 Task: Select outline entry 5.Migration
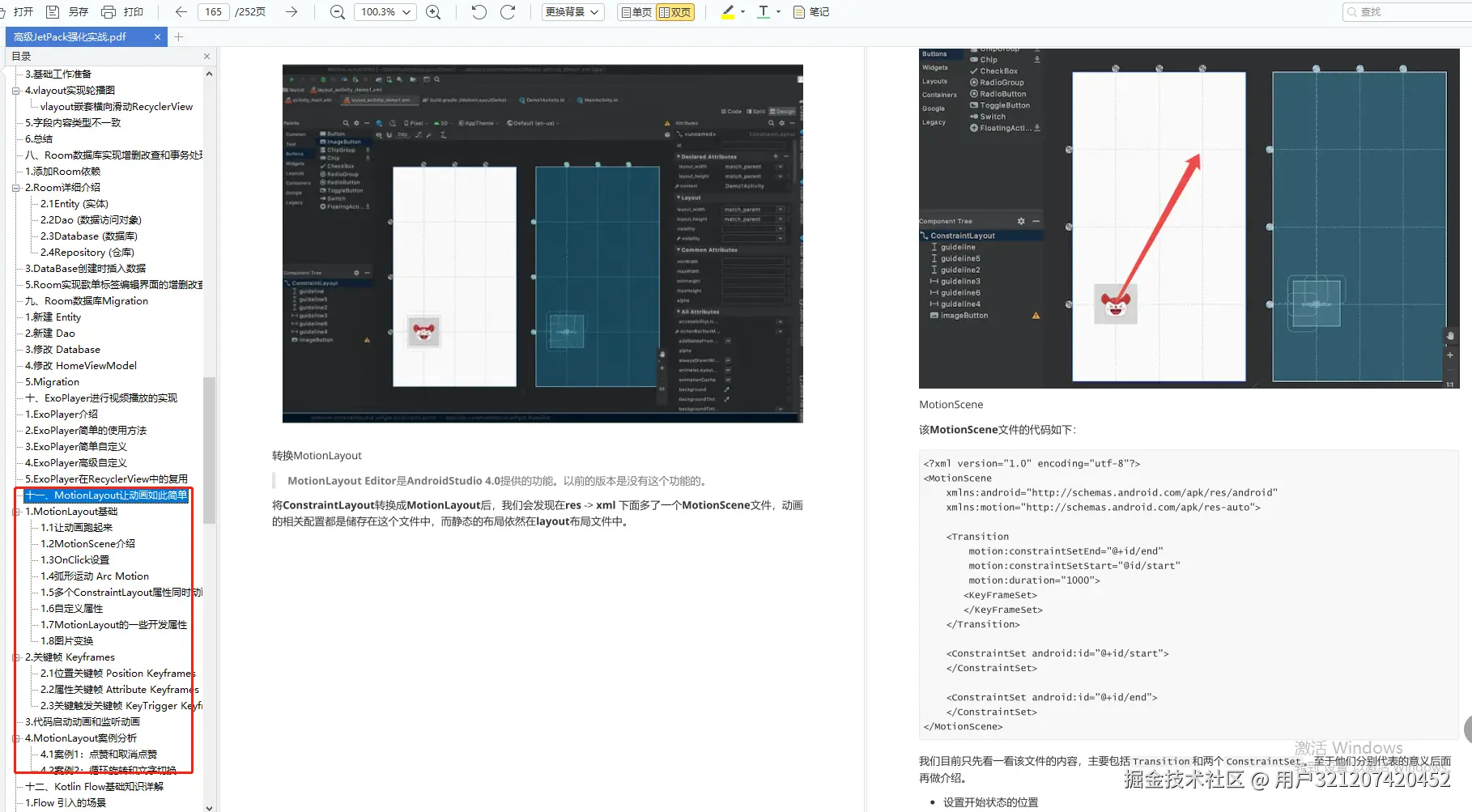tap(52, 382)
